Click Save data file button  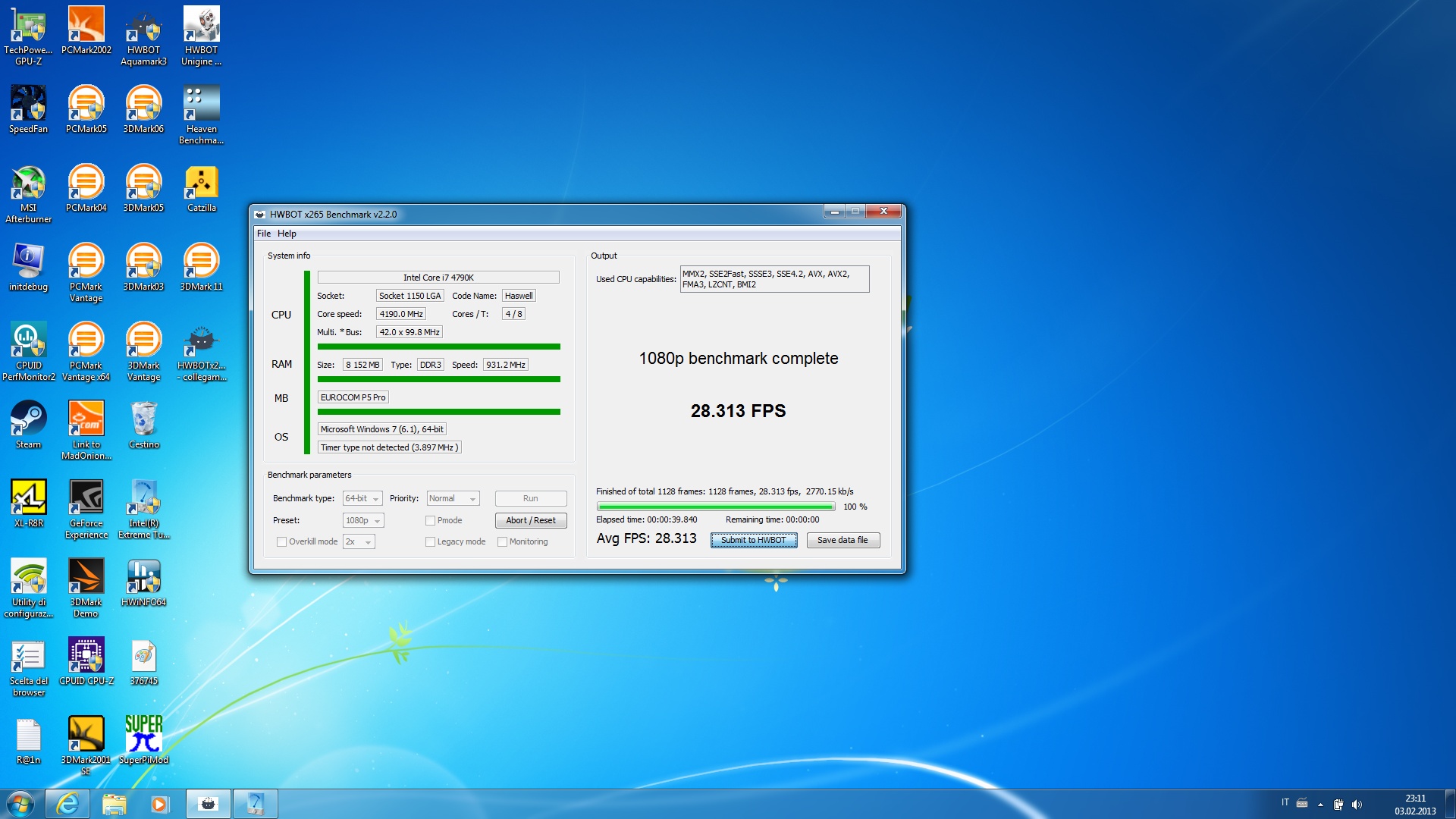click(843, 540)
